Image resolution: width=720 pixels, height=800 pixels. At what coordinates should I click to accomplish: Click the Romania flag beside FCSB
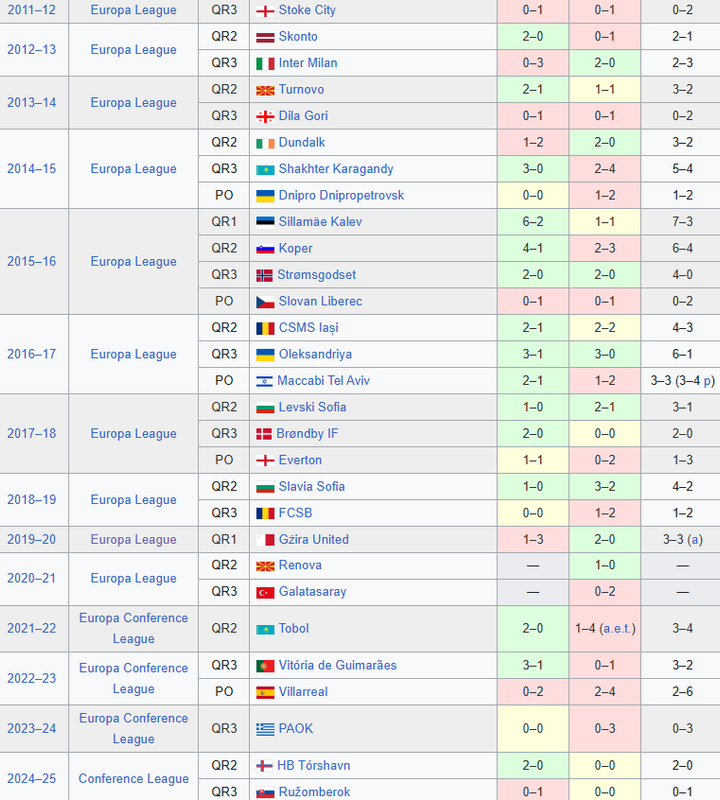(265, 514)
